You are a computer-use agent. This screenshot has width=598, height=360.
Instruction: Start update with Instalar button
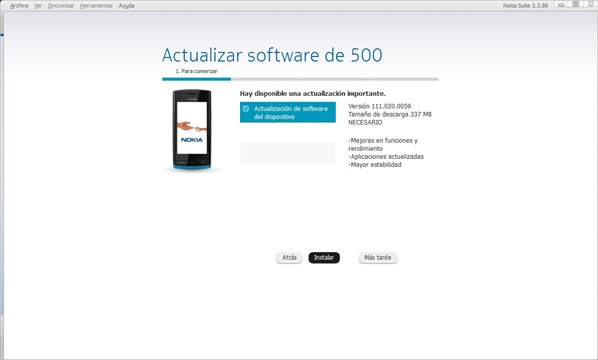(324, 258)
